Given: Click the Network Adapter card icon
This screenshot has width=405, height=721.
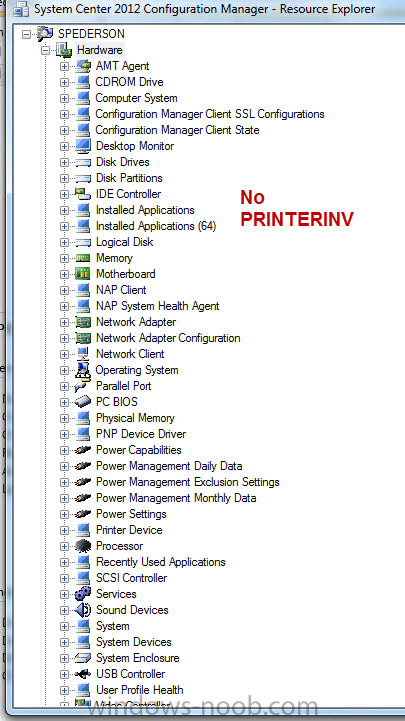Looking at the screenshot, I should [x=83, y=322].
